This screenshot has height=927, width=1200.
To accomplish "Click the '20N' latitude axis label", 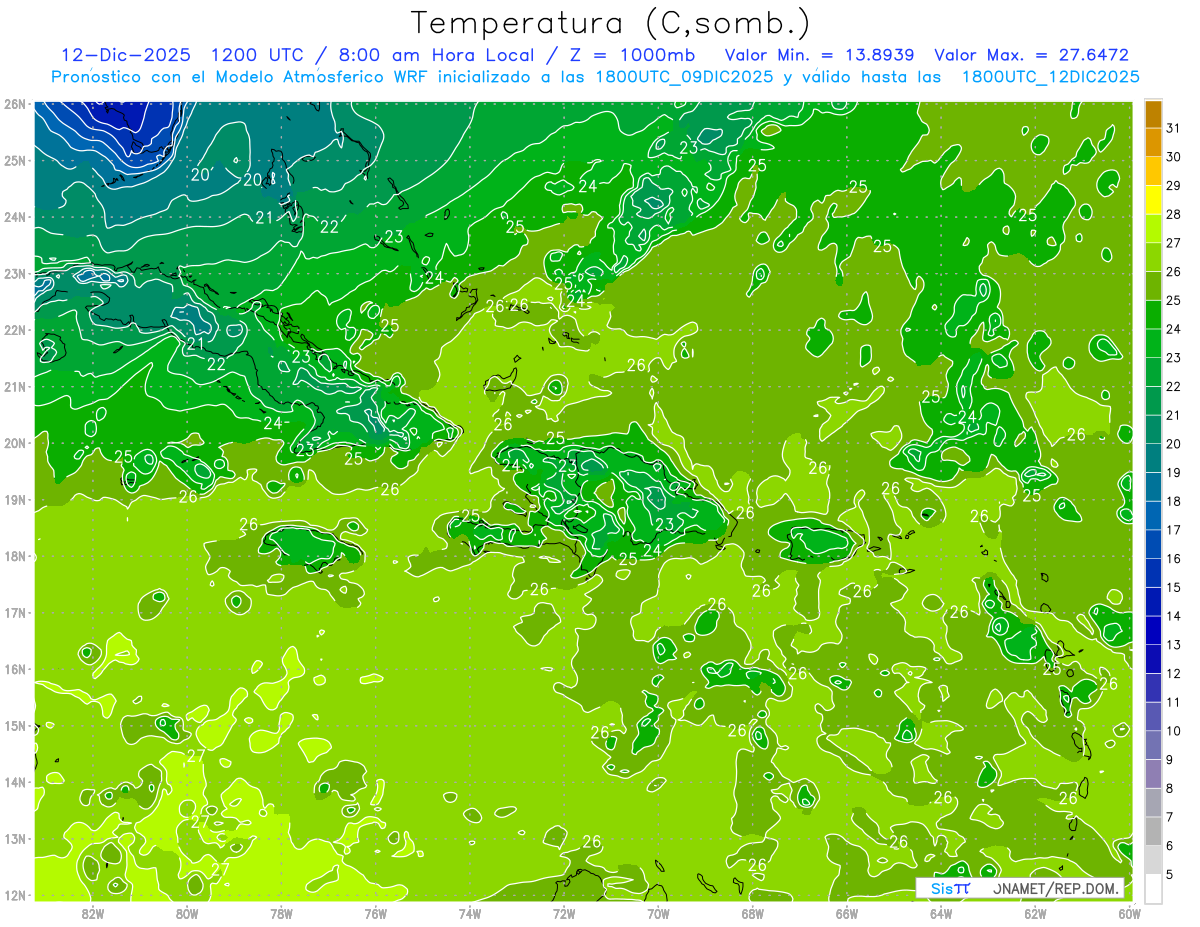I will coord(15,443).
